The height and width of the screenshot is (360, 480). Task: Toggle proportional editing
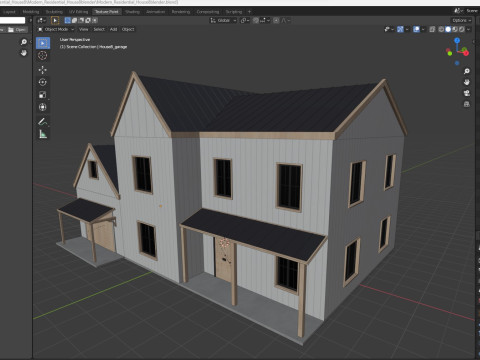276,20
